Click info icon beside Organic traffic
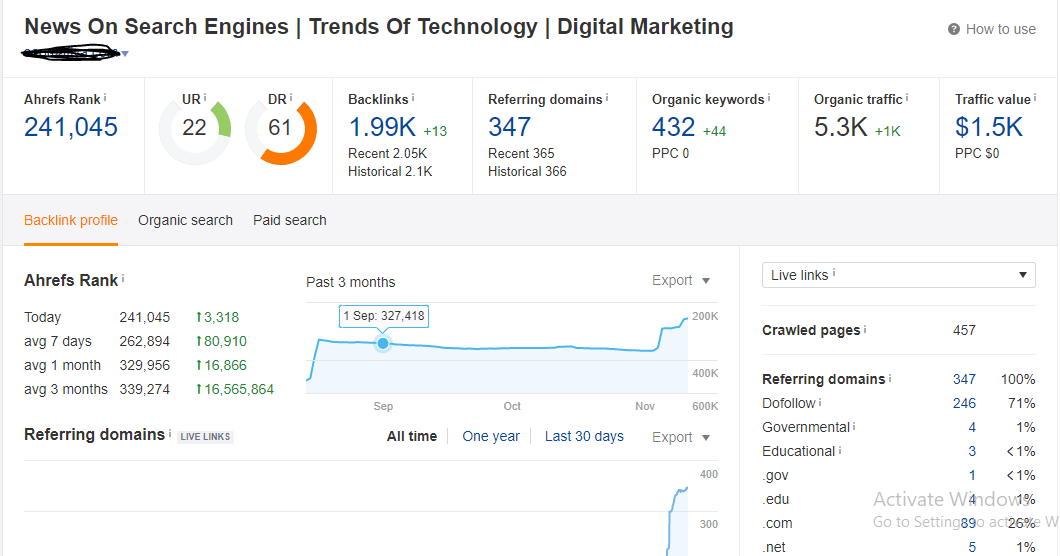The height and width of the screenshot is (556, 1060). (909, 98)
